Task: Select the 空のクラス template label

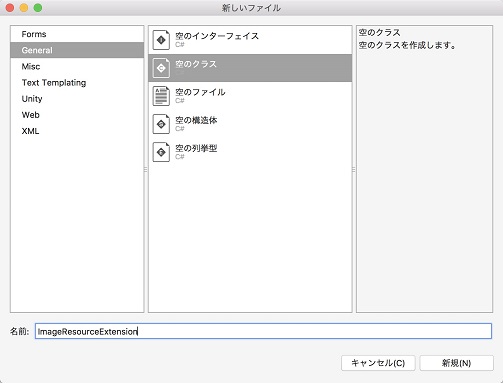Action: [196, 64]
